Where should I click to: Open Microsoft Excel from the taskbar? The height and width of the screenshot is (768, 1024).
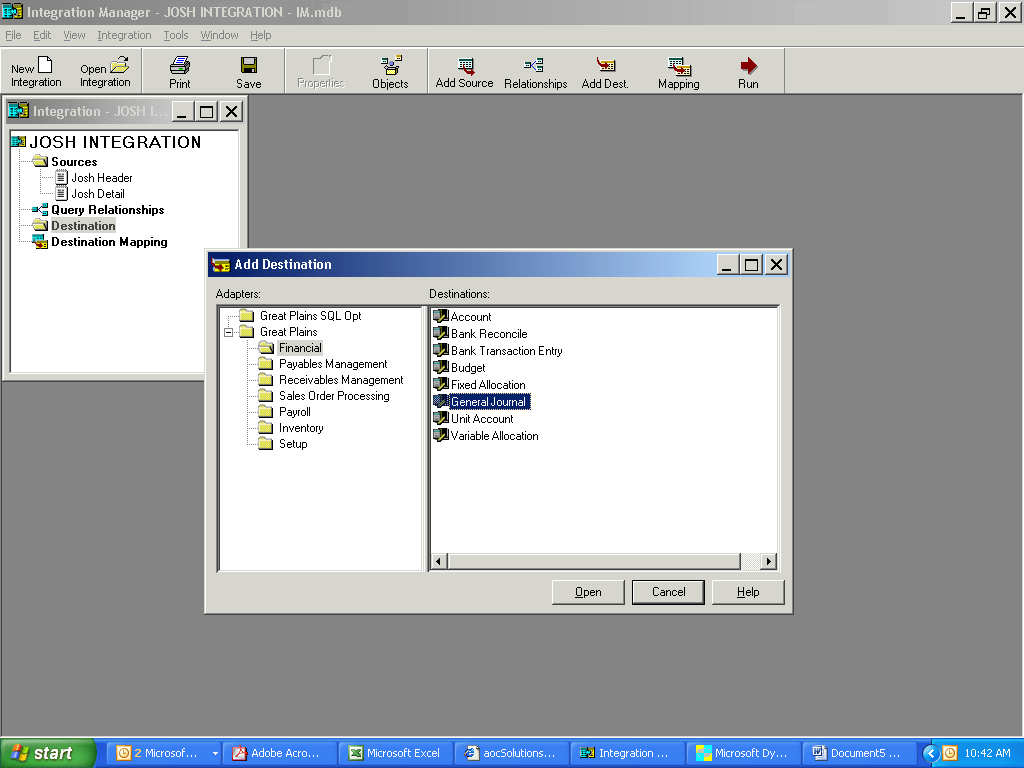tap(396, 753)
